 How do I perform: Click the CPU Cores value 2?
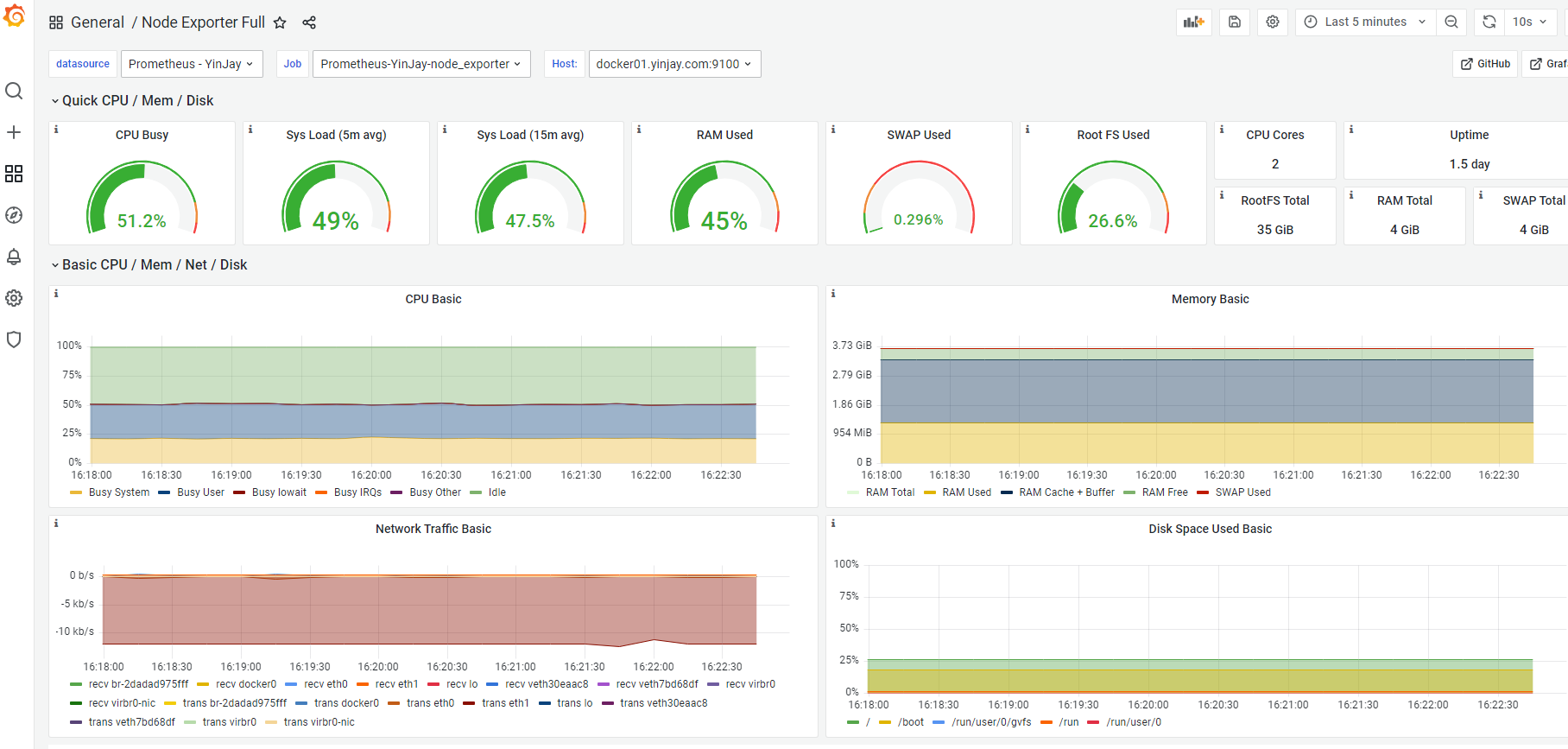click(x=1275, y=164)
